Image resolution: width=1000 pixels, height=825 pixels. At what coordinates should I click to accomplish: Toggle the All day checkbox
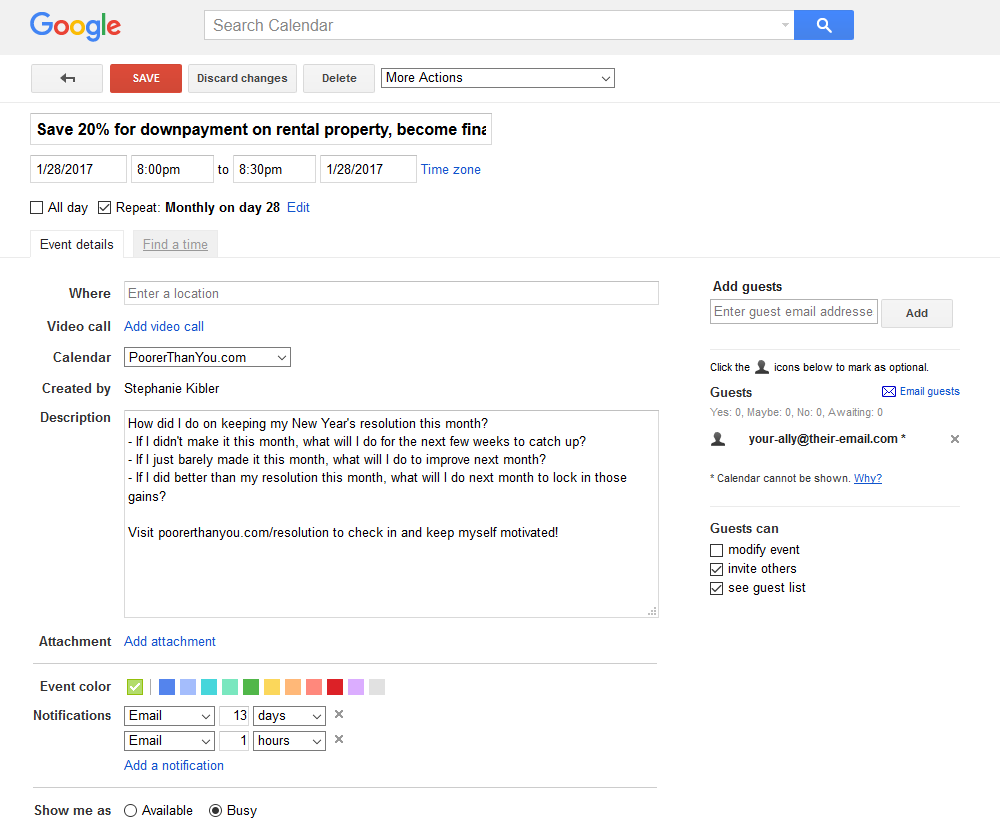click(x=37, y=208)
